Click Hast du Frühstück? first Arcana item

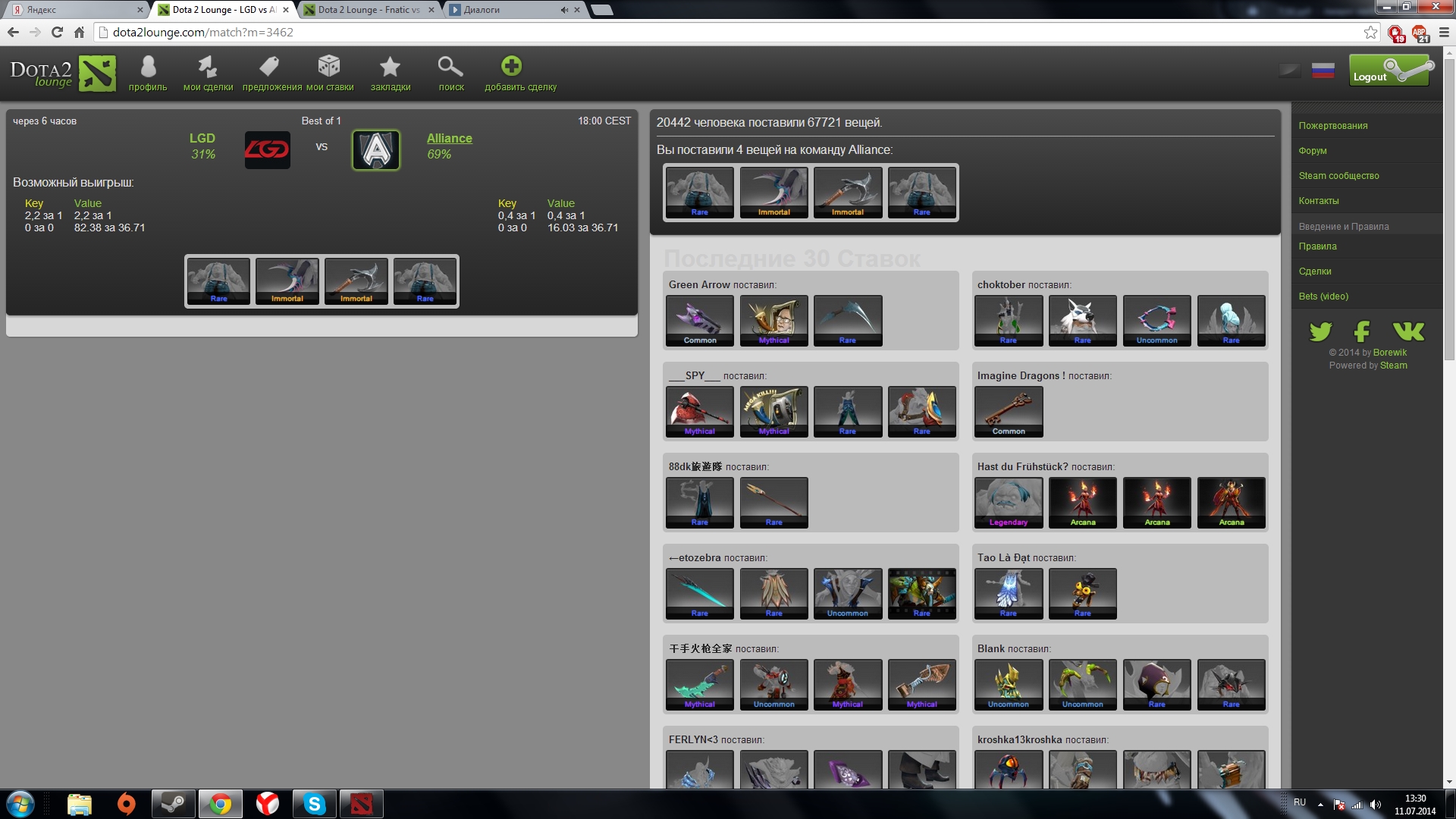click(1083, 503)
